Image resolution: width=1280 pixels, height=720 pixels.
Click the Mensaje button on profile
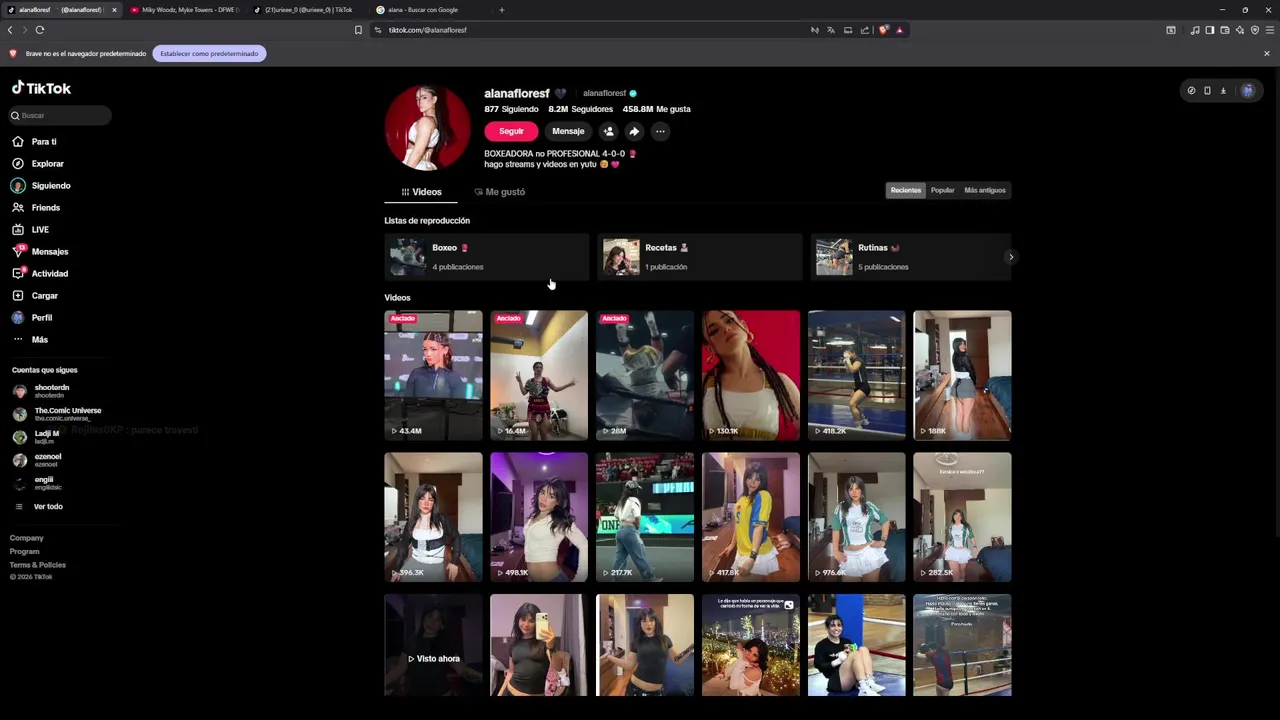click(x=568, y=131)
